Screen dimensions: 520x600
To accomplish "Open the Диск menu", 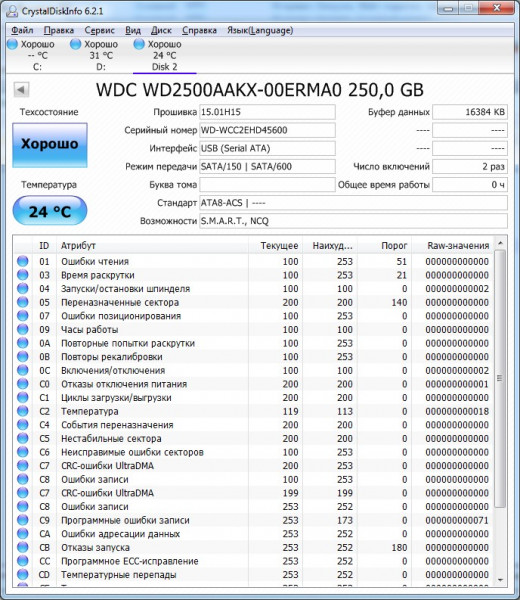I will (x=161, y=30).
